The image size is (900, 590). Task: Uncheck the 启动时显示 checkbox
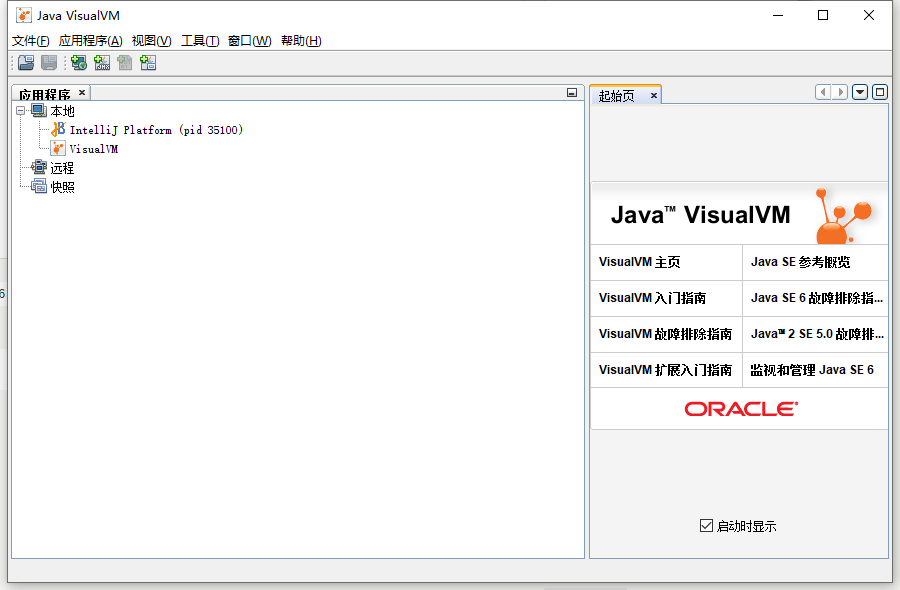(706, 525)
